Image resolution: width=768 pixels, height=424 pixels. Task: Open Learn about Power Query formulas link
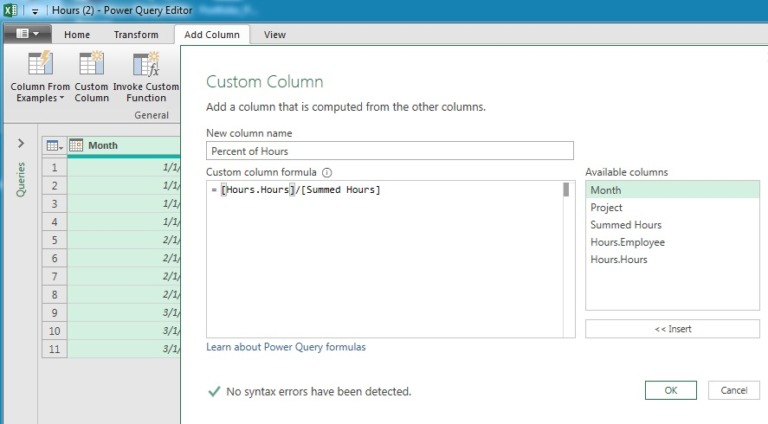pyautogui.click(x=286, y=347)
